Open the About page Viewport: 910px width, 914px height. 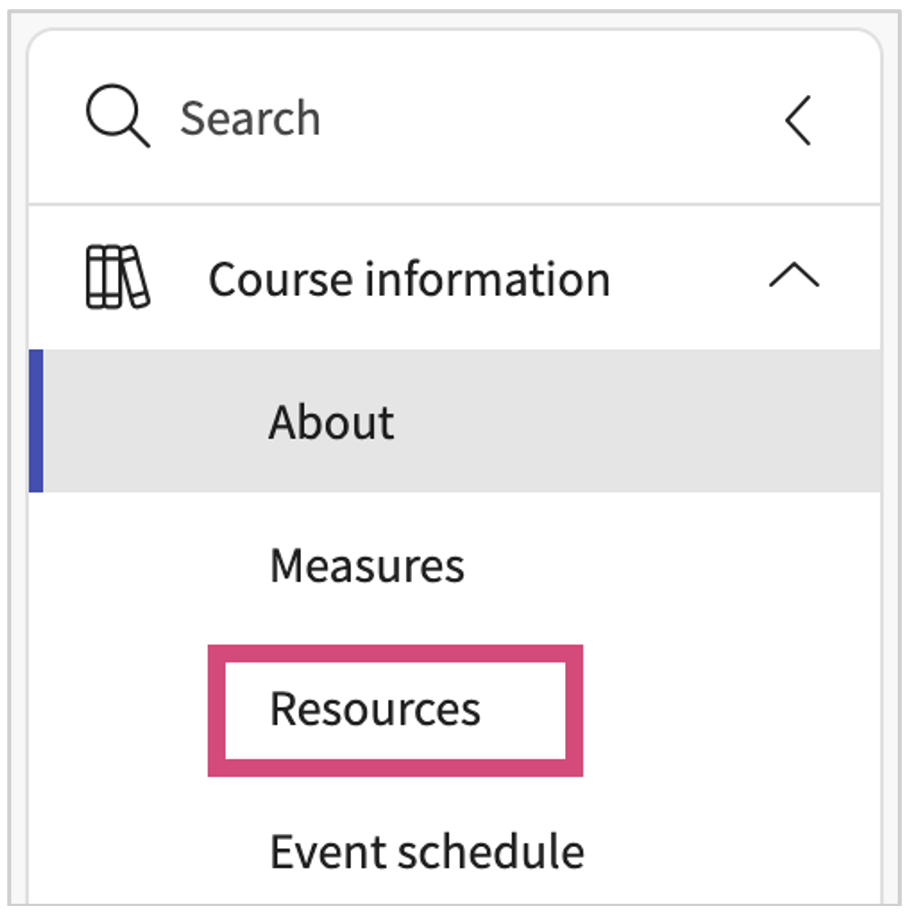click(x=331, y=422)
